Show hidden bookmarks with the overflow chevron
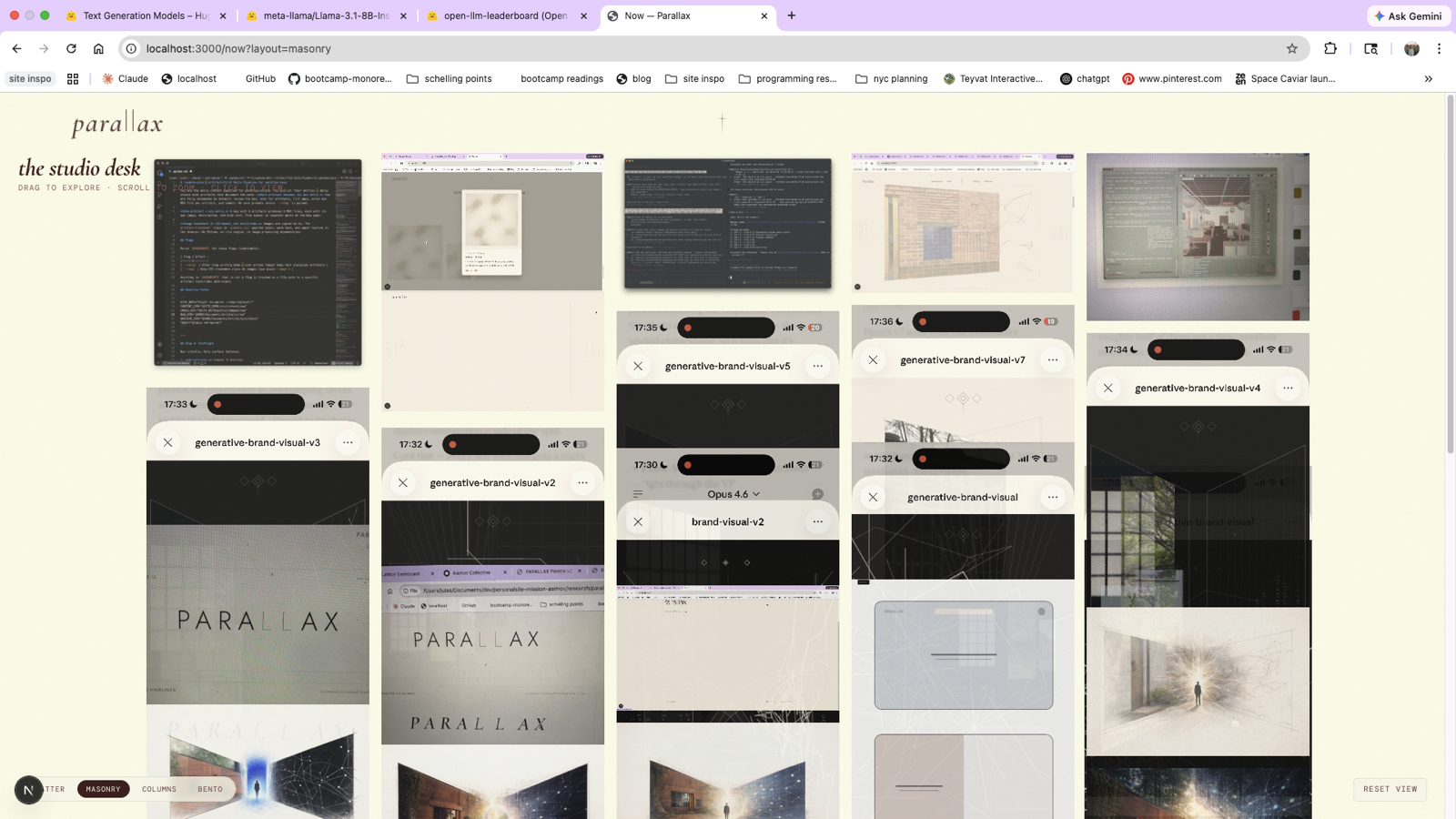Image resolution: width=1456 pixels, height=819 pixels. pyautogui.click(x=1428, y=79)
